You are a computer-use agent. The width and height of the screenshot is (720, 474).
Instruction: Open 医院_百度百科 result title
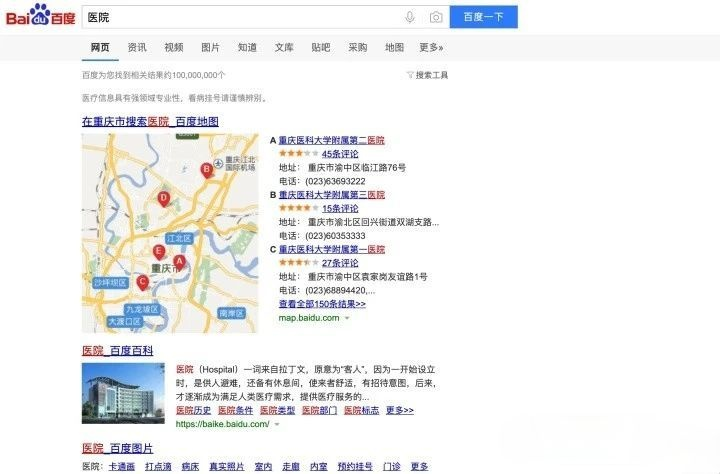118,351
